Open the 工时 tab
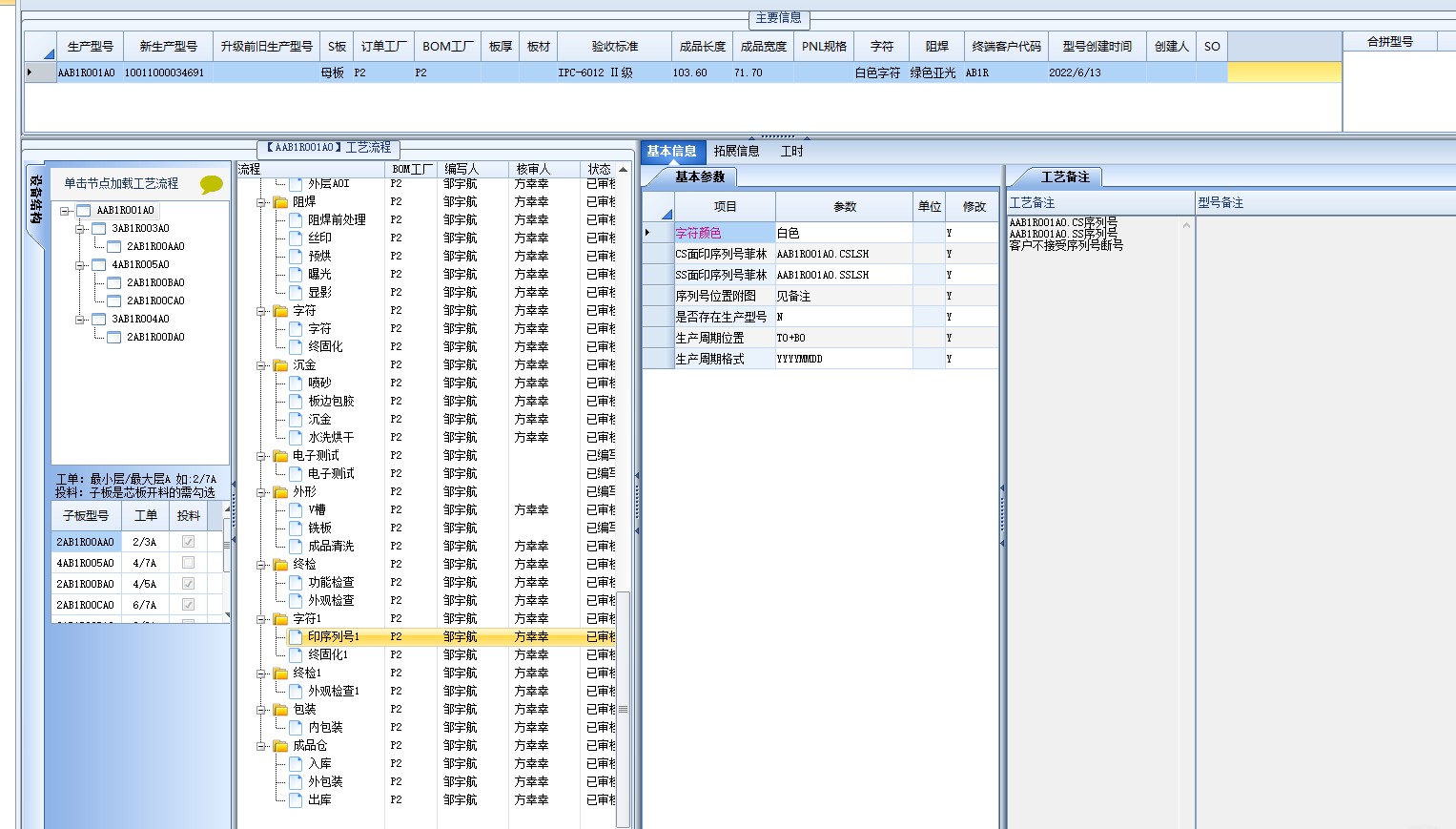Image resolution: width=1456 pixels, height=829 pixels. tap(791, 151)
